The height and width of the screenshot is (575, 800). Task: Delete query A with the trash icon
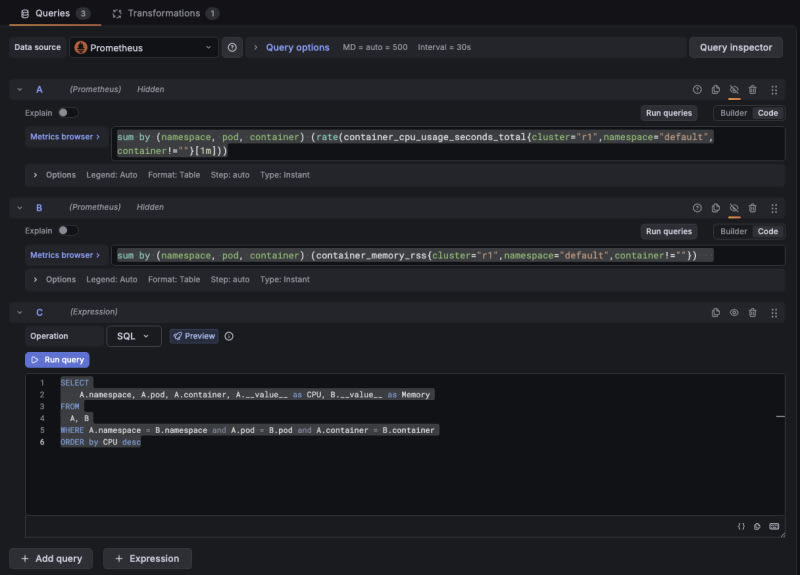click(x=752, y=90)
